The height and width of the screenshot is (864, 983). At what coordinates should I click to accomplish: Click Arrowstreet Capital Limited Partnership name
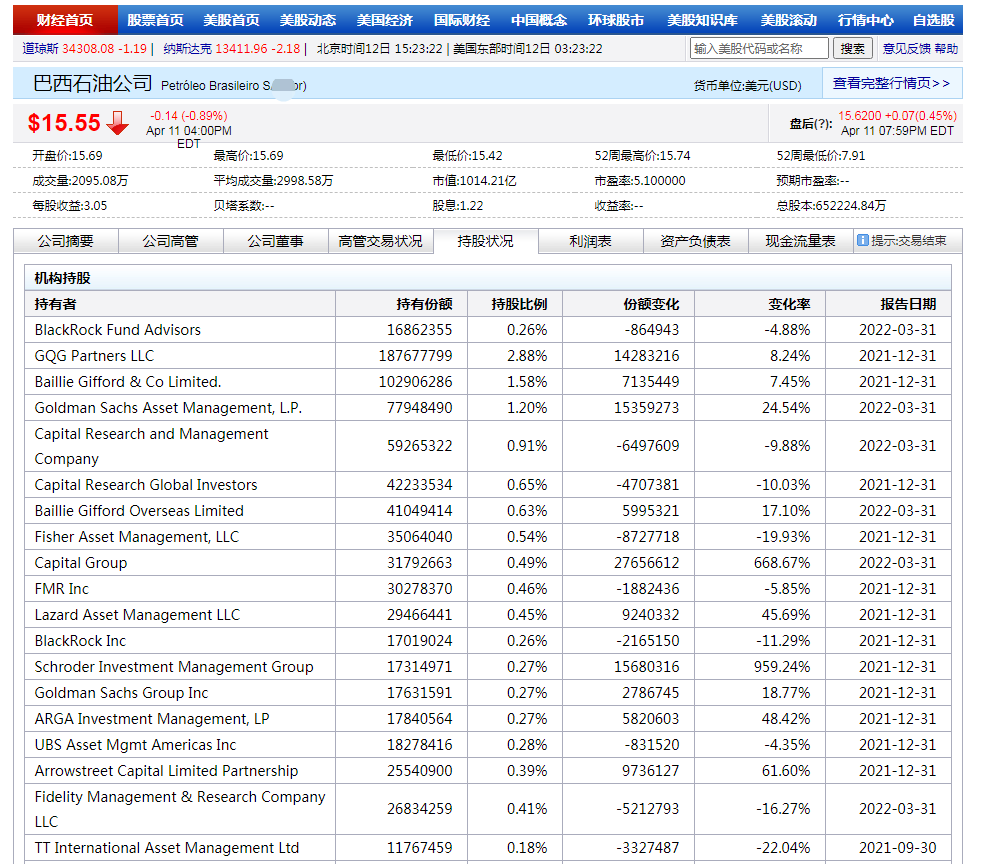tap(166, 771)
